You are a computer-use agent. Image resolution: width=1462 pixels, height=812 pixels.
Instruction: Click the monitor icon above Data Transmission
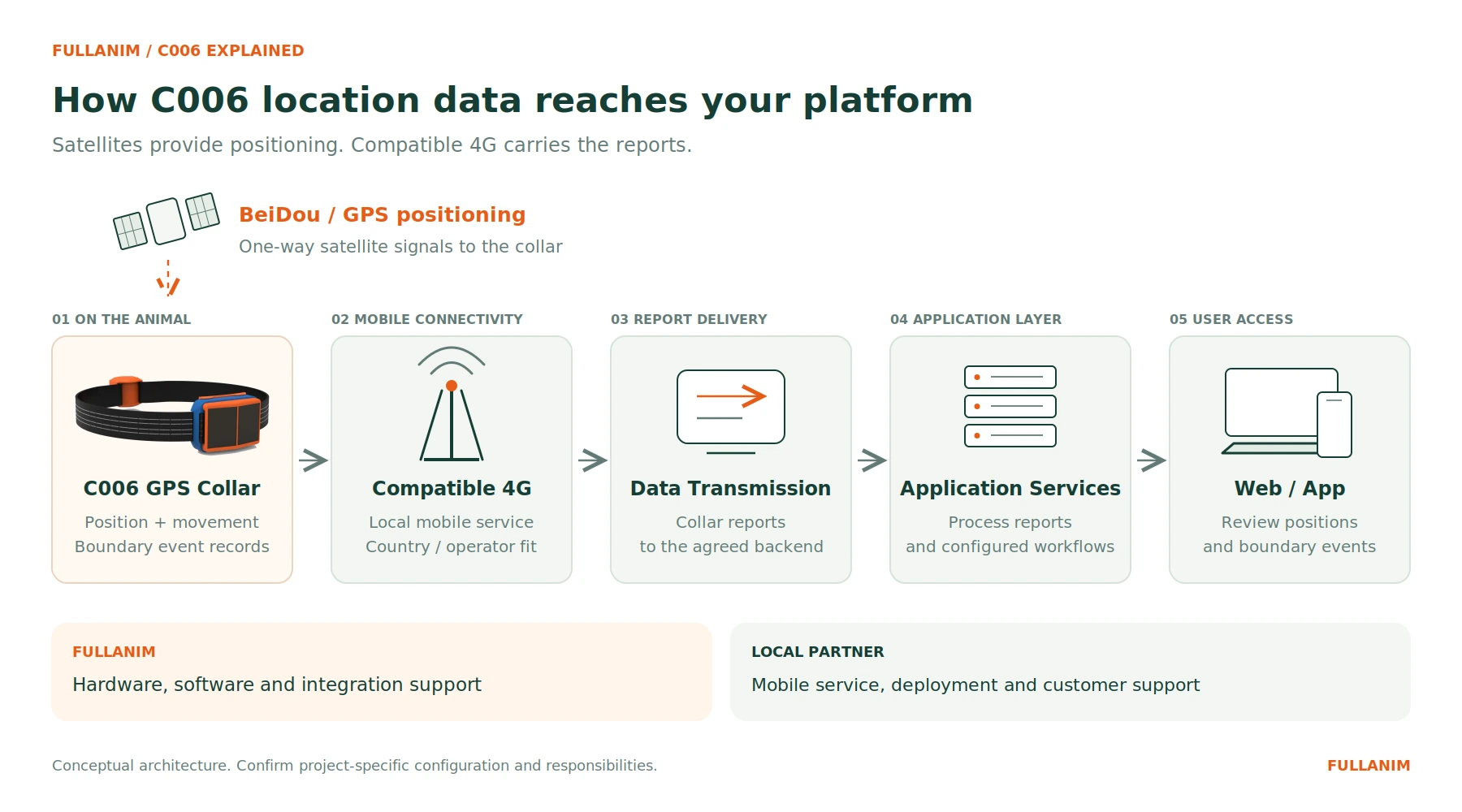[x=731, y=412]
